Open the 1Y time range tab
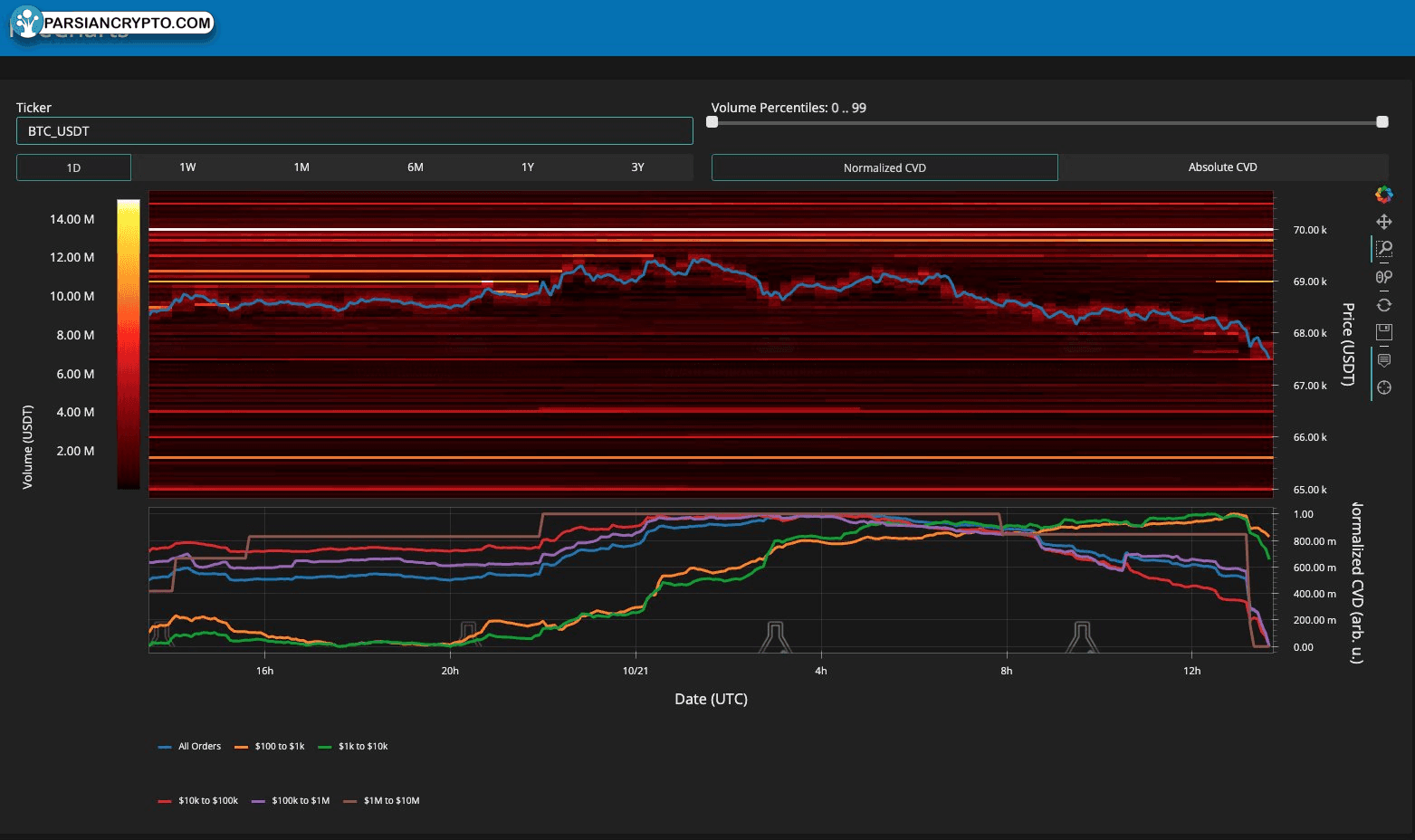Screen dimensions: 1415x840 (528, 167)
